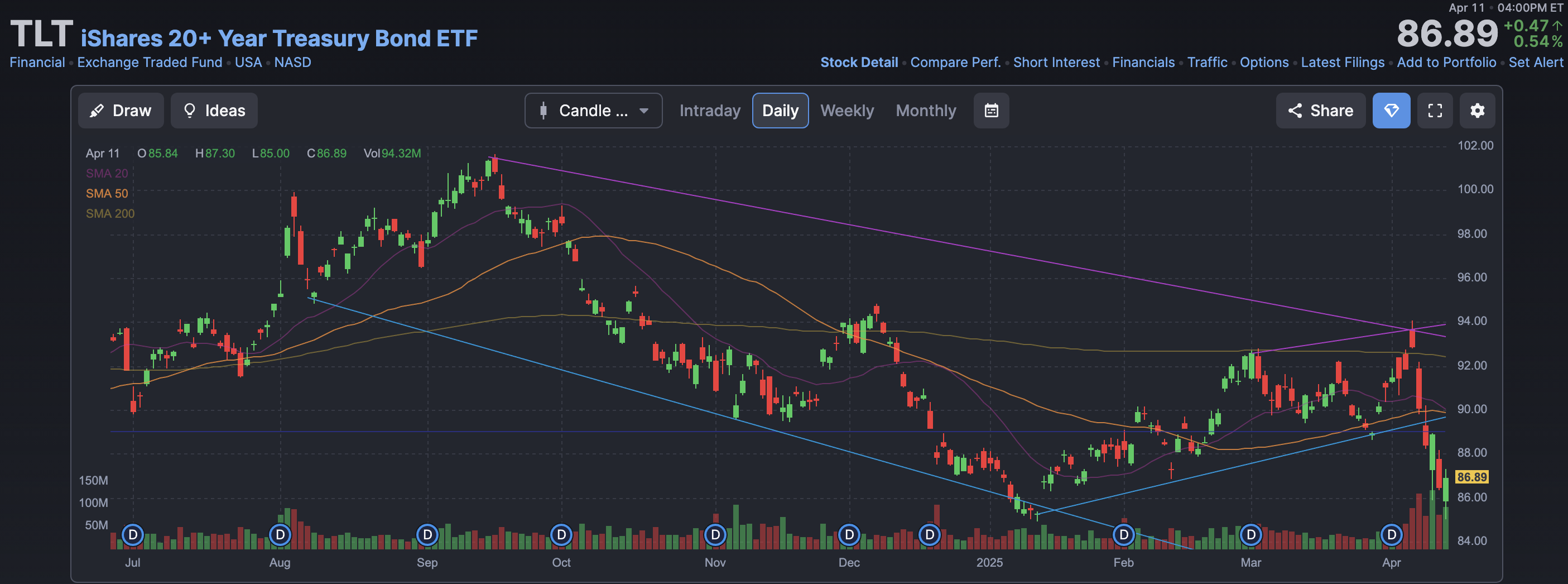Click Exchange Traded Fund industry link
The width and height of the screenshot is (1568, 584).
[x=150, y=63]
